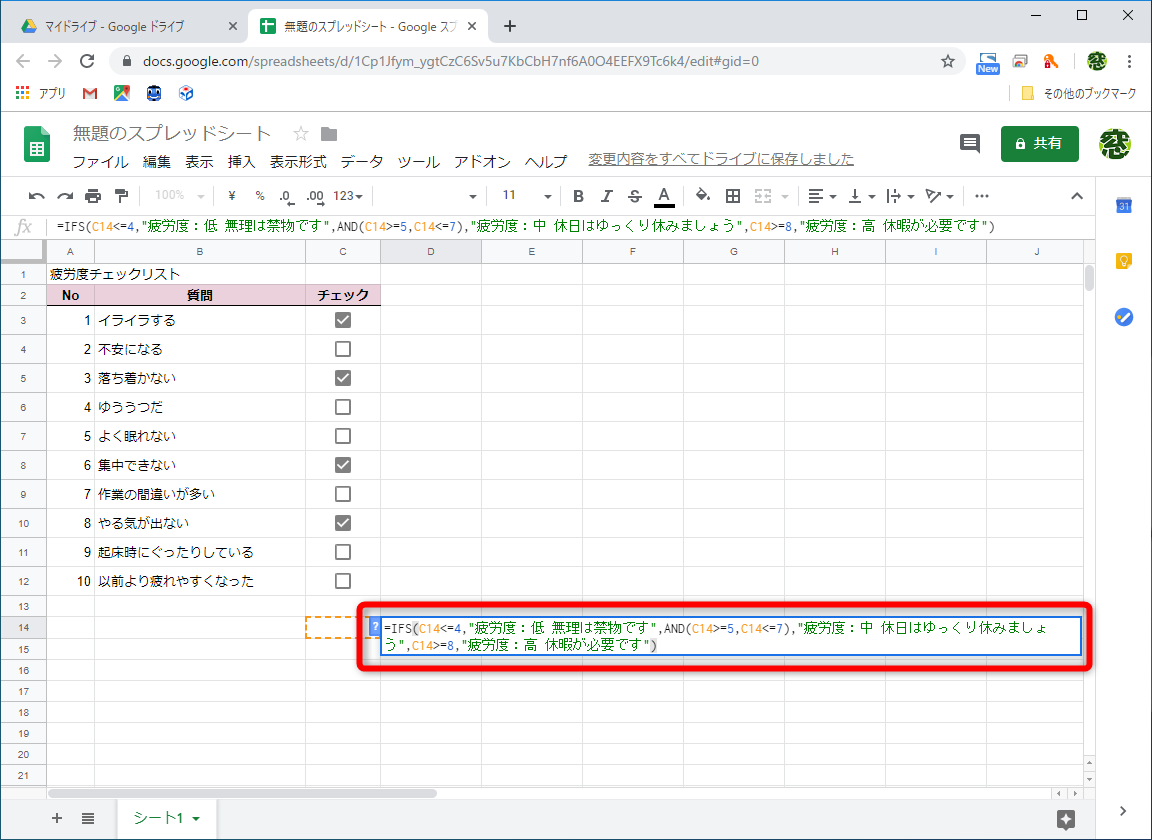Toggle the checkbox for よく眠れない
Viewport: 1152px width, 840px height.
click(343, 436)
